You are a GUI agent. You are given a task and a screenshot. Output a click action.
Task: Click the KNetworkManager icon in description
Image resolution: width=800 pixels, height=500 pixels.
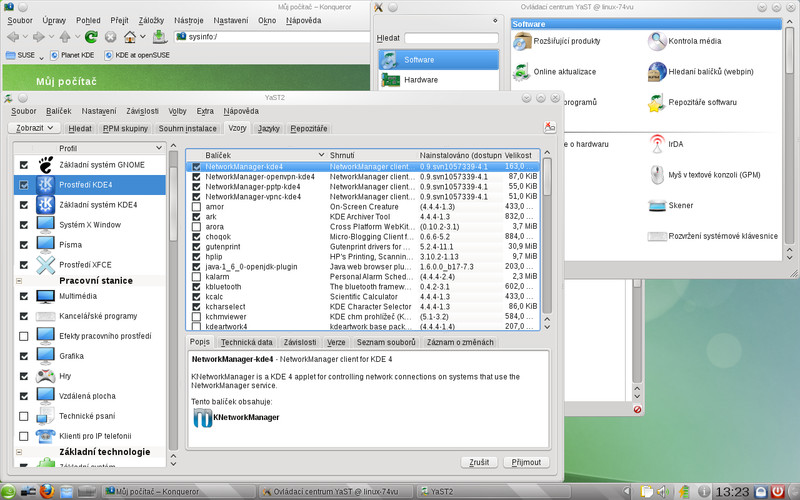point(203,417)
